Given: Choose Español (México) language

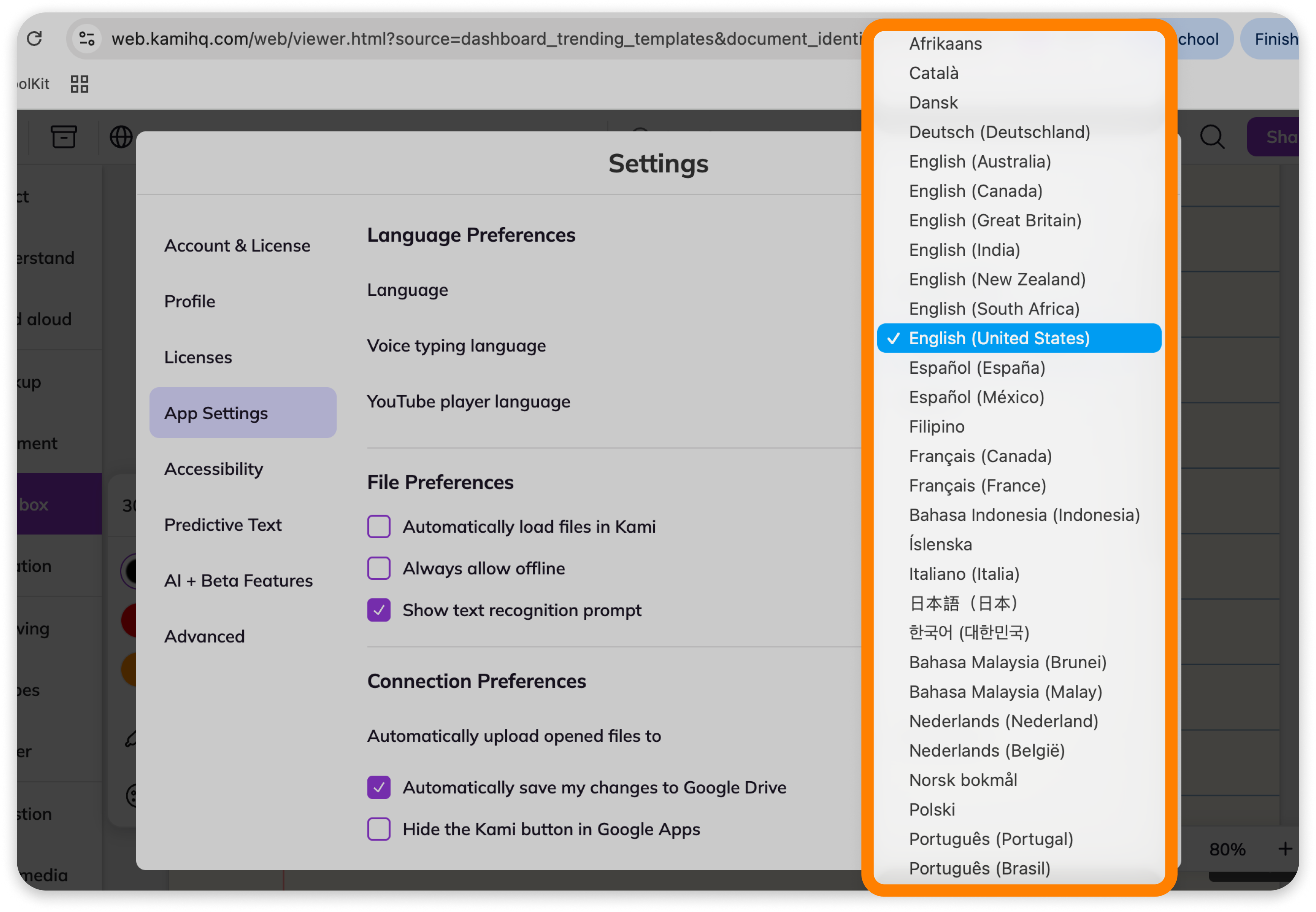Looking at the screenshot, I should [1019, 397].
